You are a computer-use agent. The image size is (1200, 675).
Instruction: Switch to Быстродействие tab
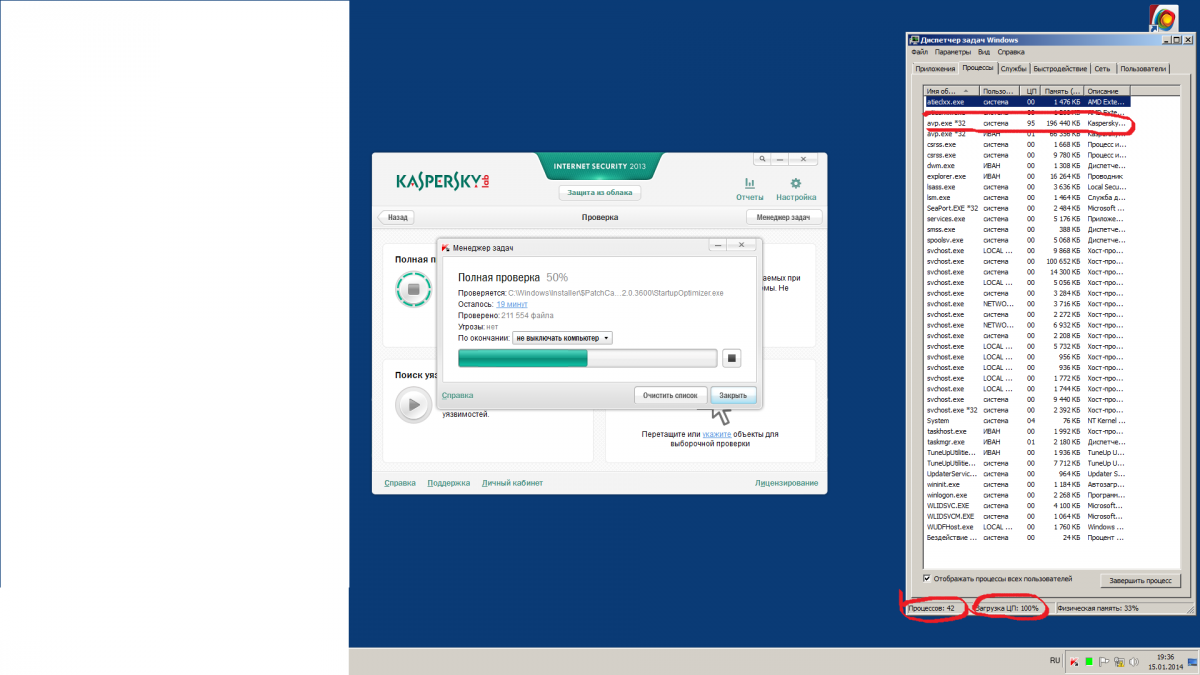coord(1060,69)
